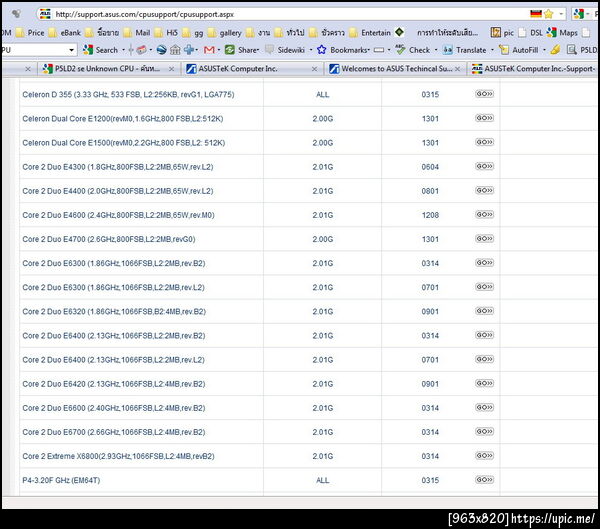Image resolution: width=600 pixels, height=529 pixels.
Task: Select BIOS version 1208 in E4600 row
Action: pos(430,215)
